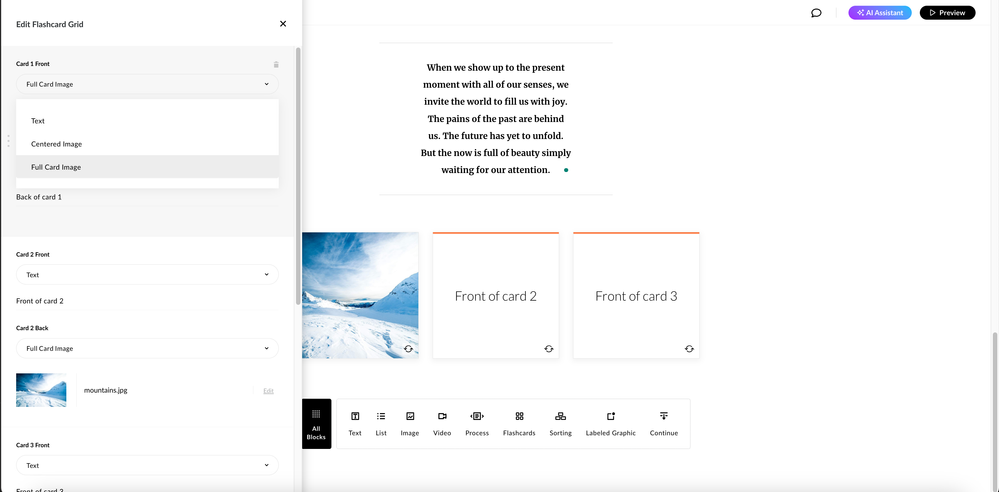The width and height of the screenshot is (999, 492).
Task: Open the Card 1 Front type dropdown
Action: [147, 84]
